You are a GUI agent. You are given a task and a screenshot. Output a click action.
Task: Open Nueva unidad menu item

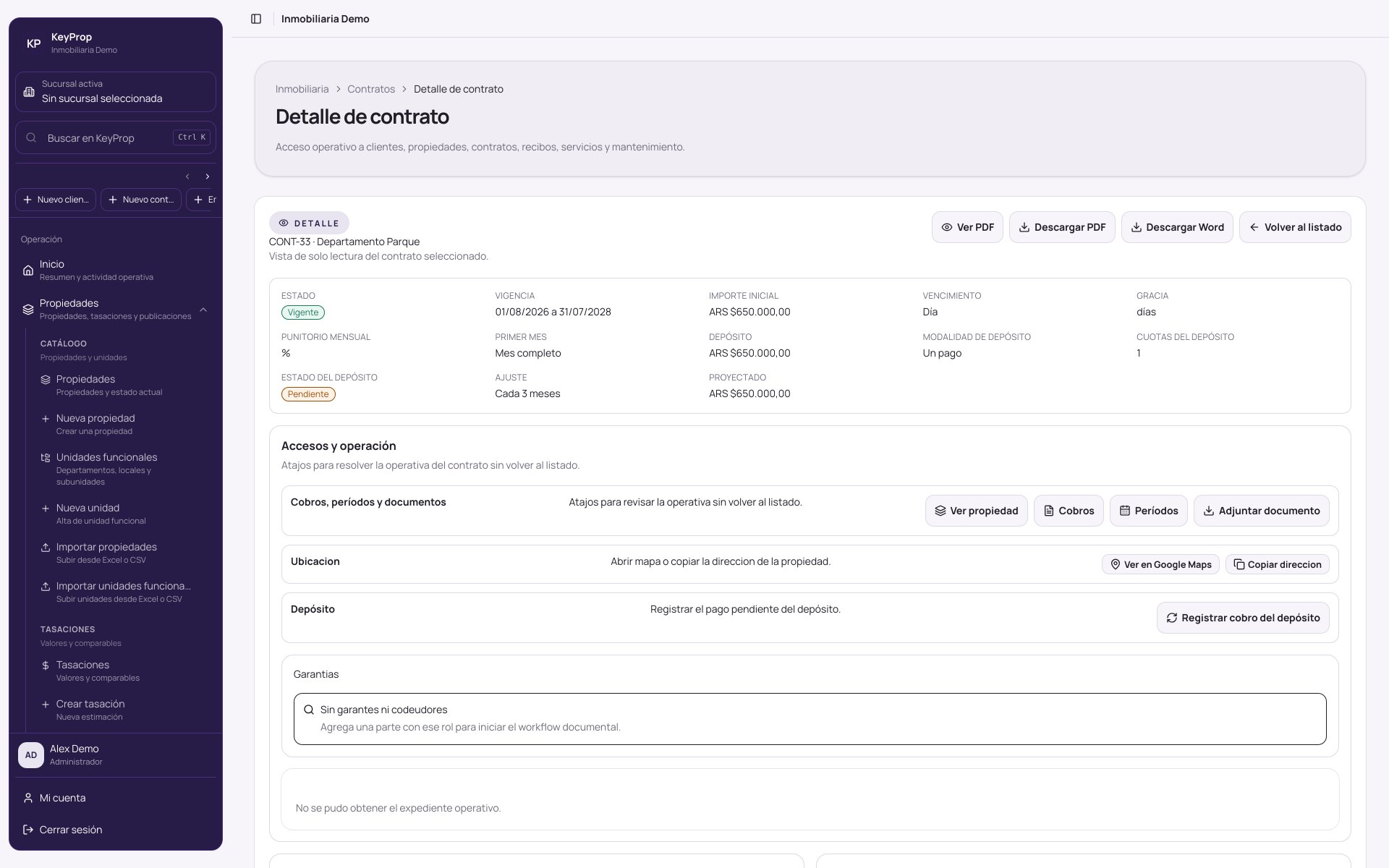[x=122, y=514]
